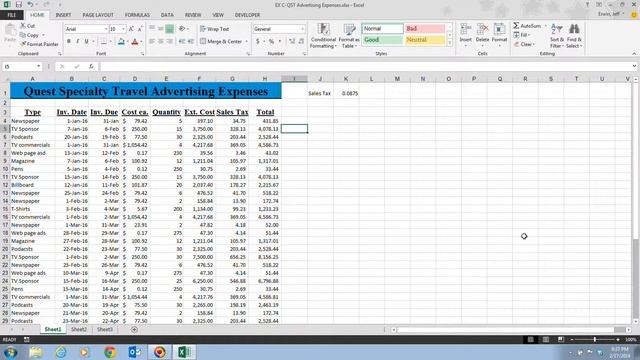Apply font color with red A icon
The height and width of the screenshot is (360, 640).
pos(135,41)
